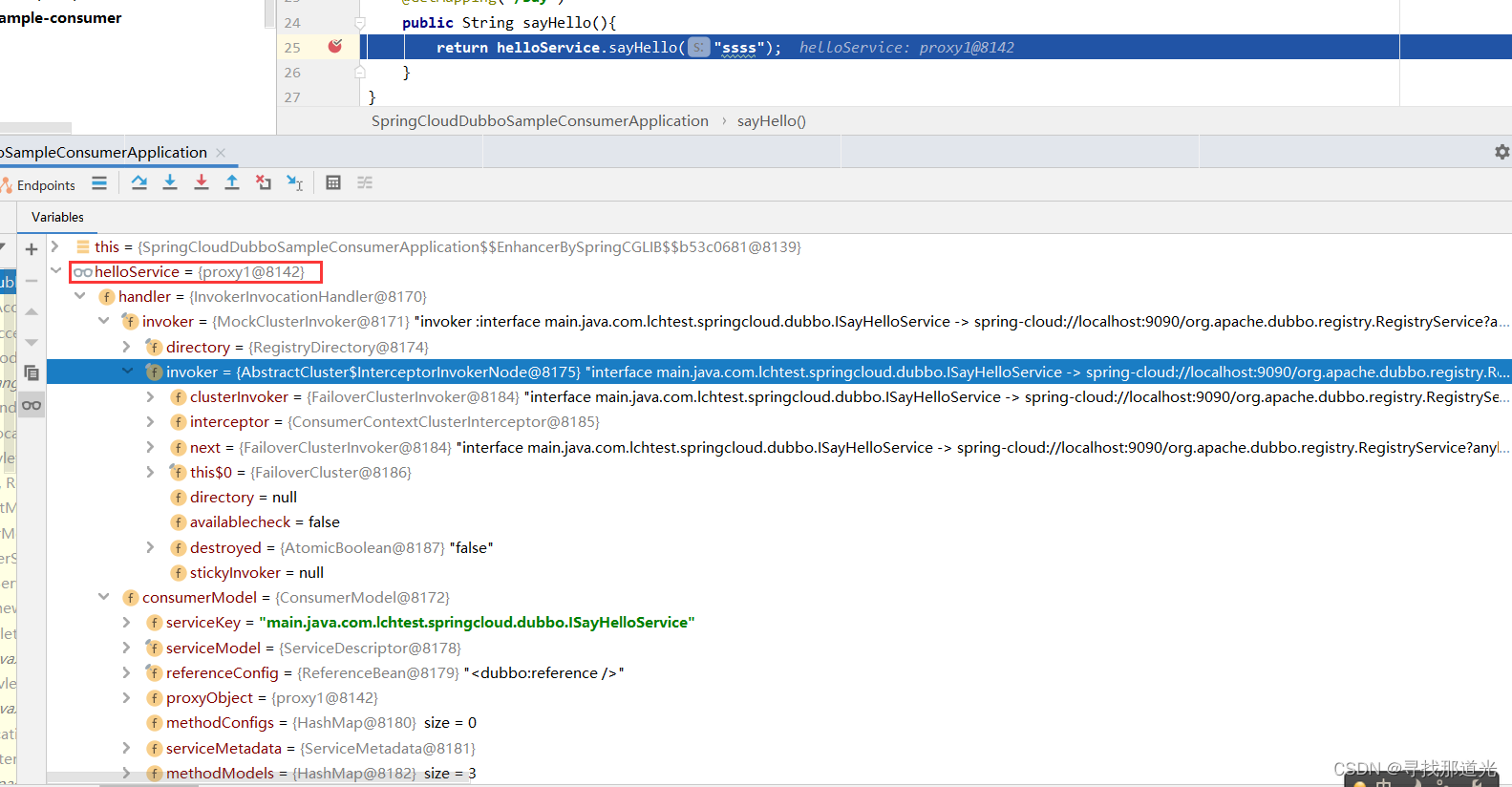
Task: Expand the this$0 FailoverCluster node
Action: pyautogui.click(x=150, y=472)
